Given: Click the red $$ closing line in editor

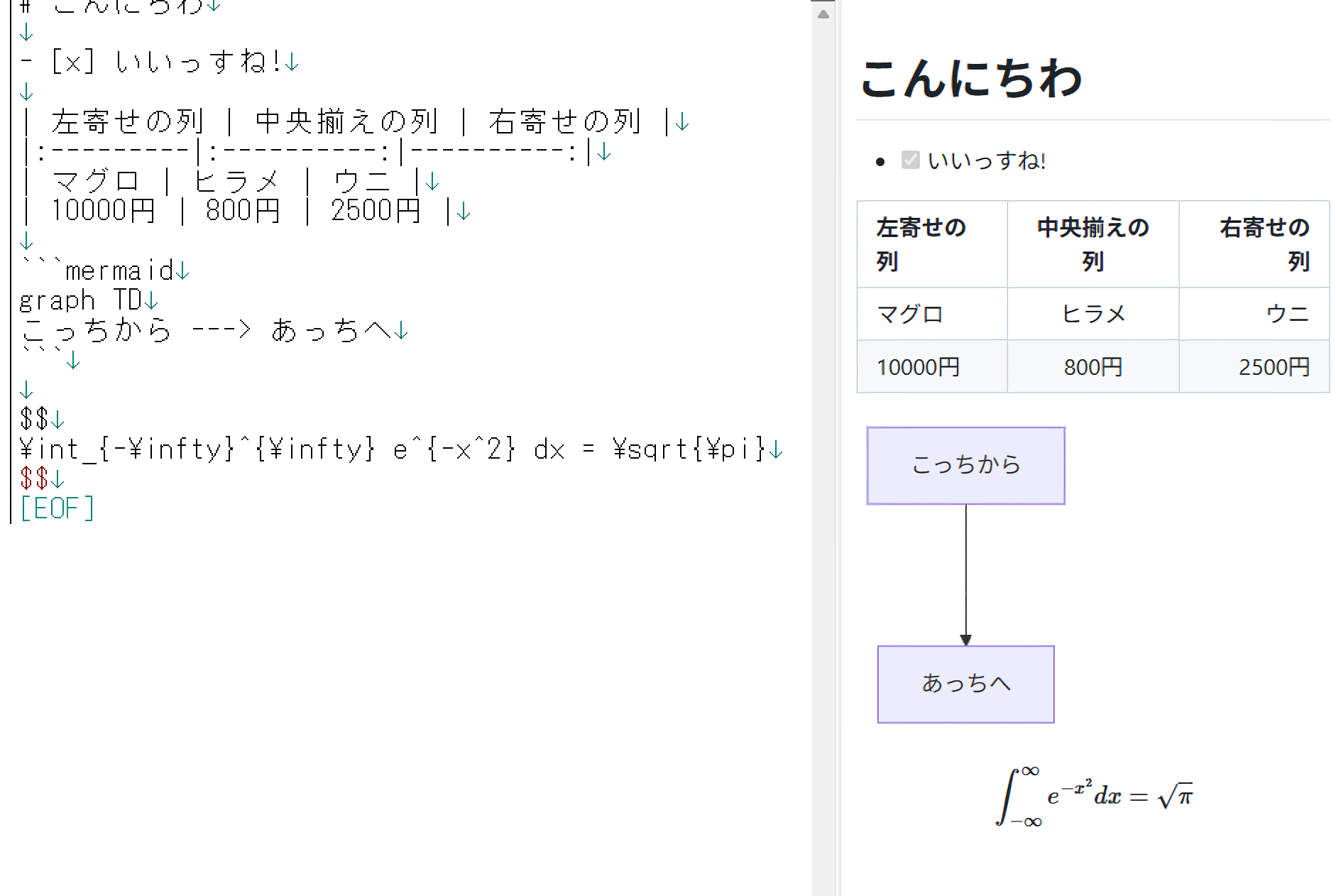Looking at the screenshot, I should click(x=34, y=479).
